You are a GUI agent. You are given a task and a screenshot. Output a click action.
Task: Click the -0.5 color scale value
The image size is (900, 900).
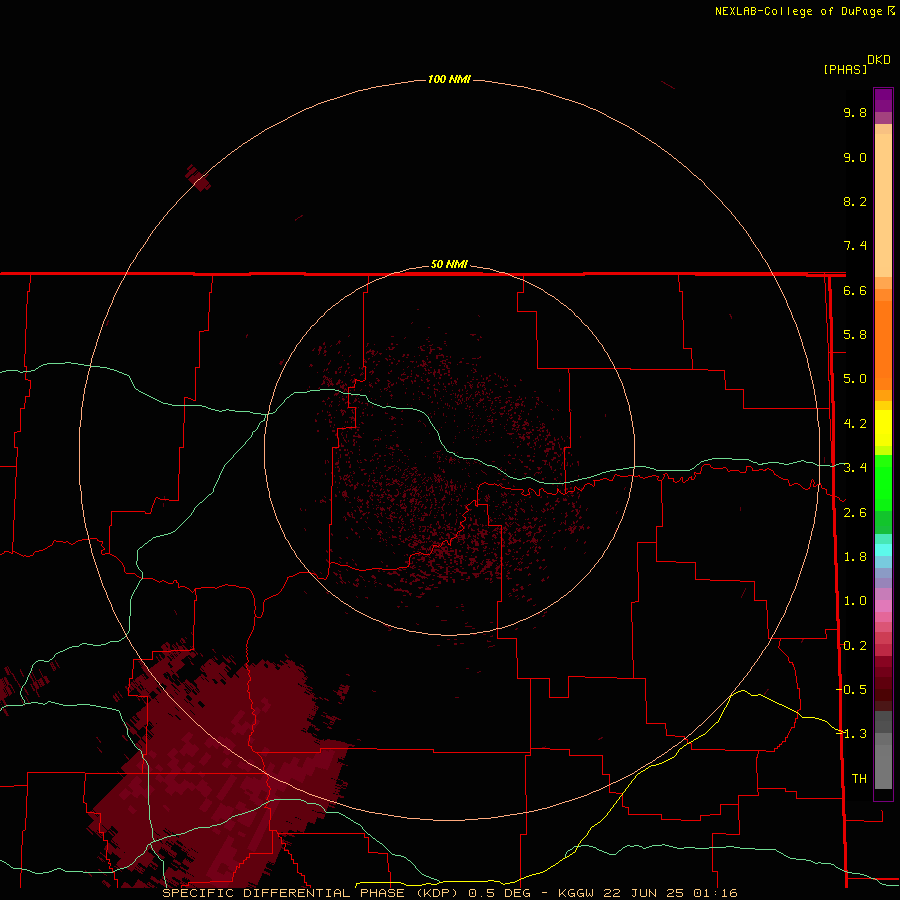tap(852, 689)
